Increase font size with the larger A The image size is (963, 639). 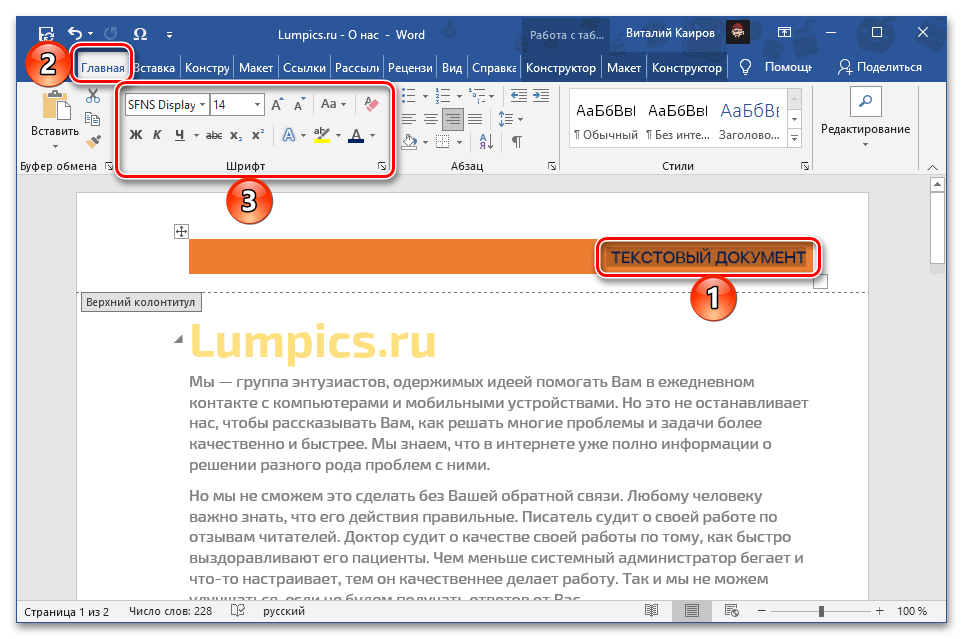coord(277,104)
